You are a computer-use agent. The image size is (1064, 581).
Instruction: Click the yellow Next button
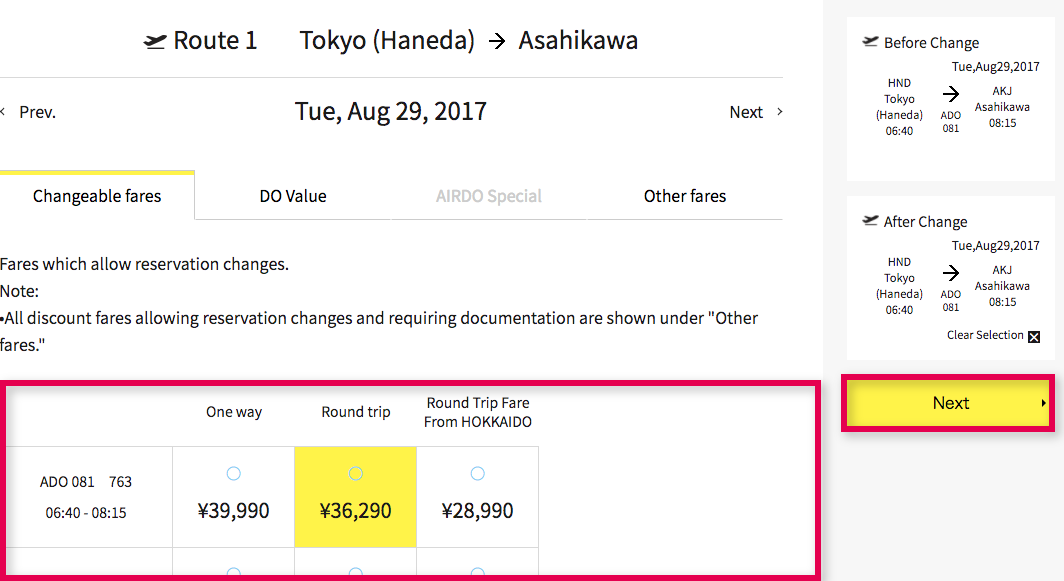point(948,403)
